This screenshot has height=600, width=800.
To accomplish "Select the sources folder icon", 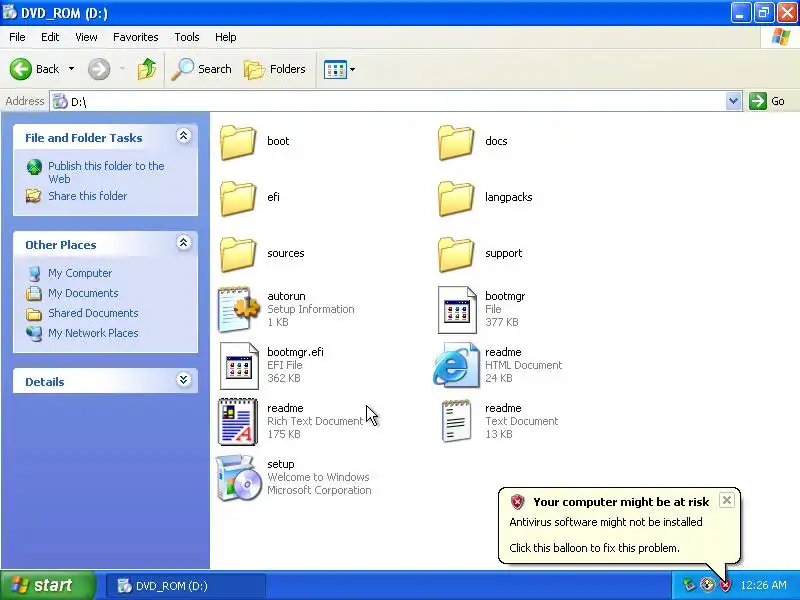I will pyautogui.click(x=238, y=255).
